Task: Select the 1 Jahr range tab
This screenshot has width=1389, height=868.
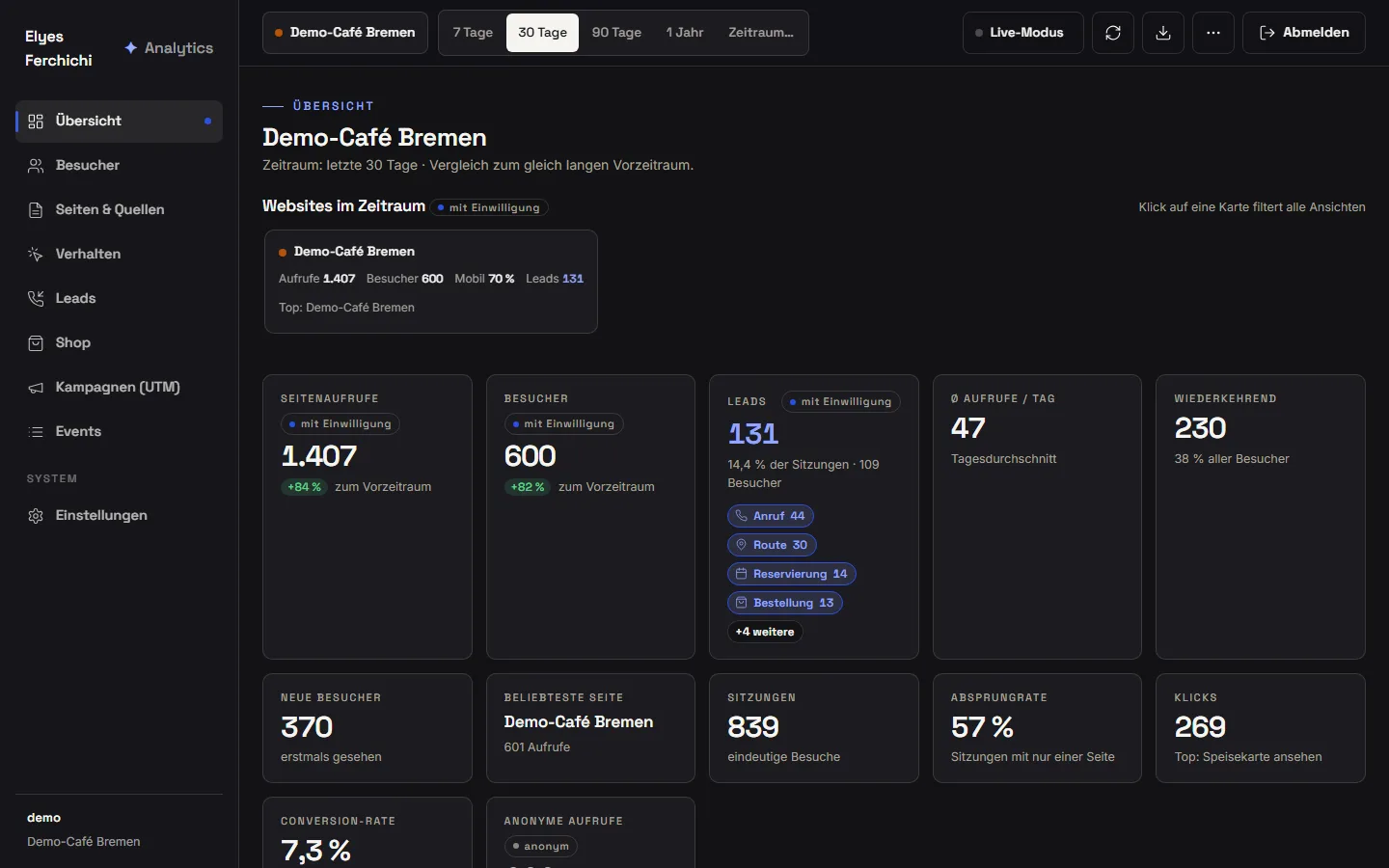Action: click(685, 33)
